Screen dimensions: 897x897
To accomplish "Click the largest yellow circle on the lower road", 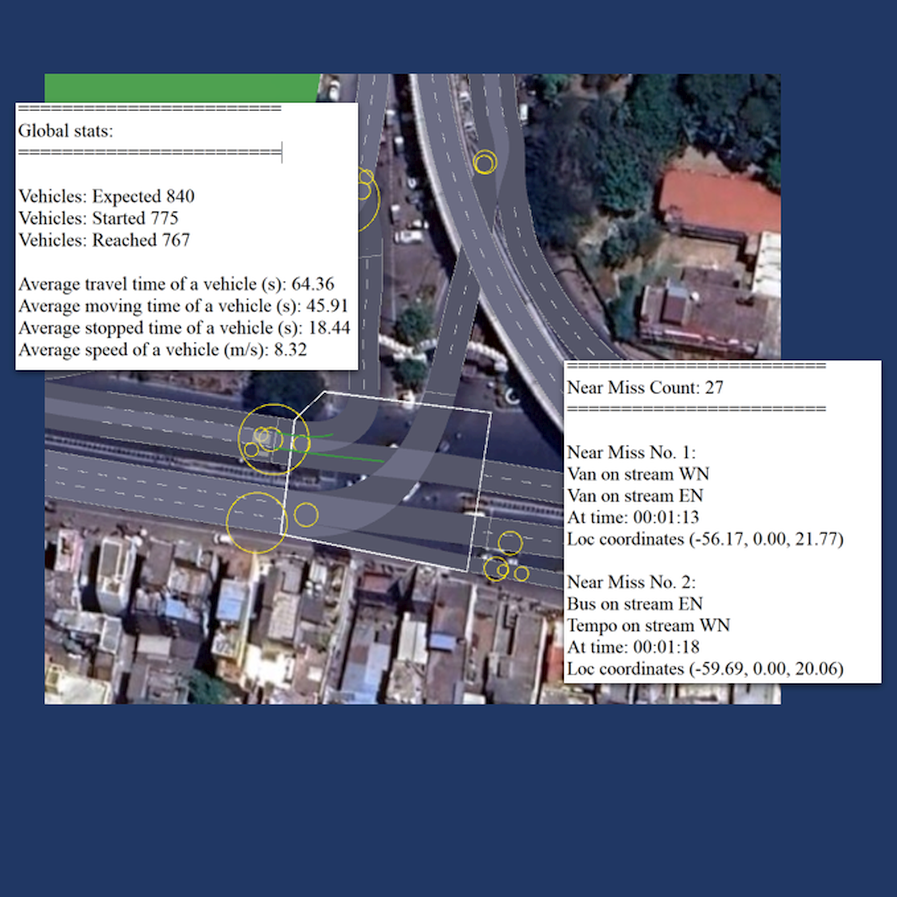I will coord(256,522).
